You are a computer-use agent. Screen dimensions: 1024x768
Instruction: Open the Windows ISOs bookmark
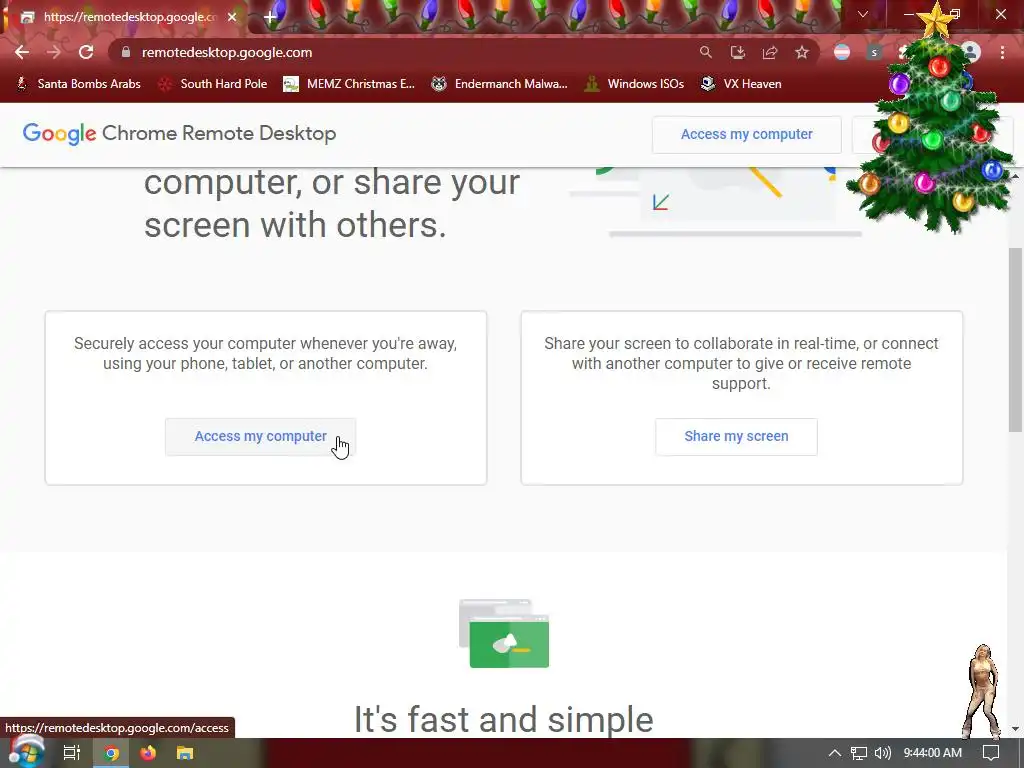(634, 84)
